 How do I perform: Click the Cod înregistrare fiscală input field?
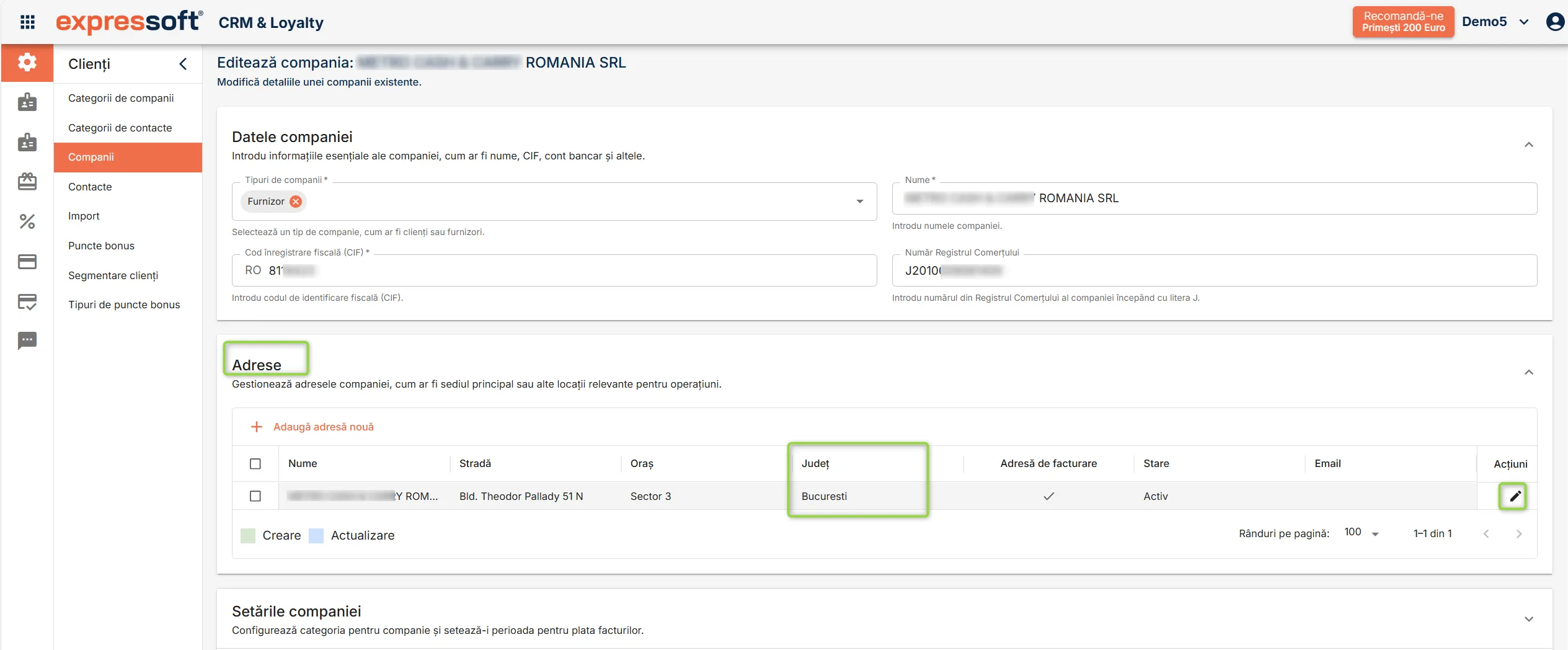point(554,270)
